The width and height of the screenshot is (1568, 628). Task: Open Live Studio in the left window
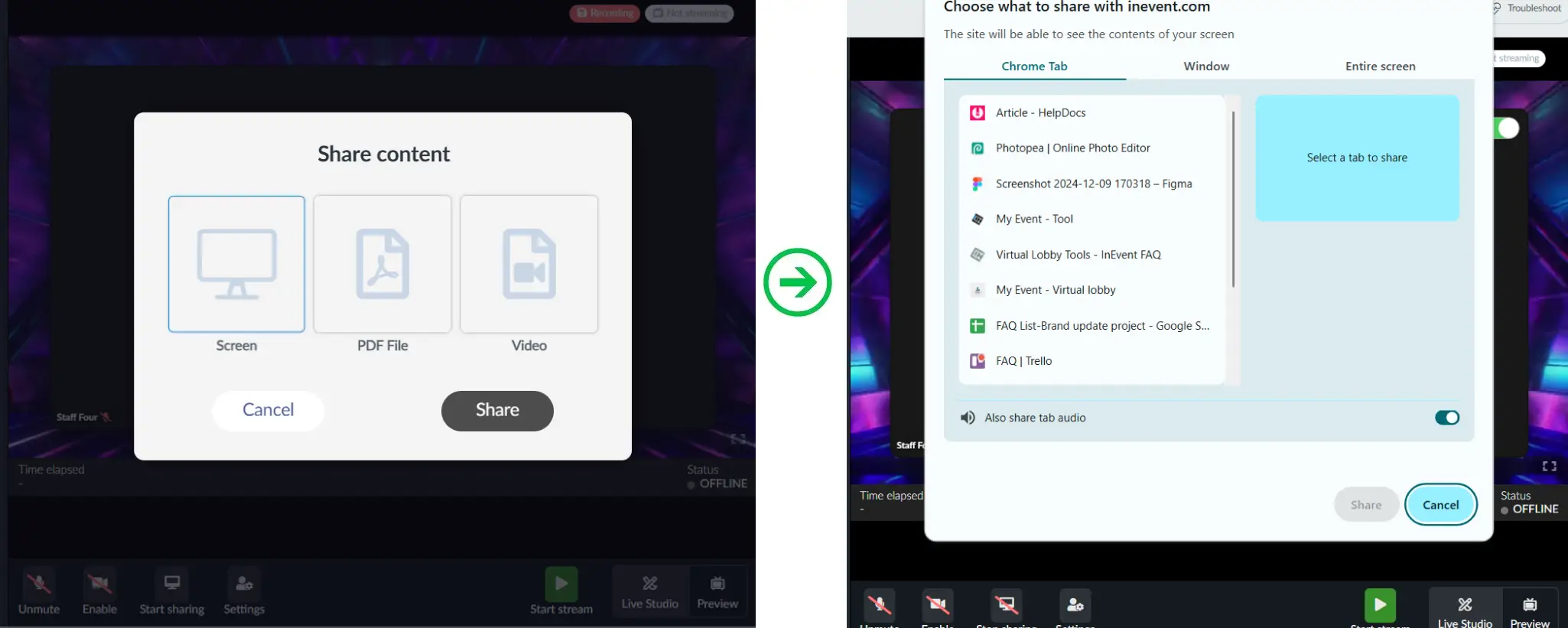point(650,591)
